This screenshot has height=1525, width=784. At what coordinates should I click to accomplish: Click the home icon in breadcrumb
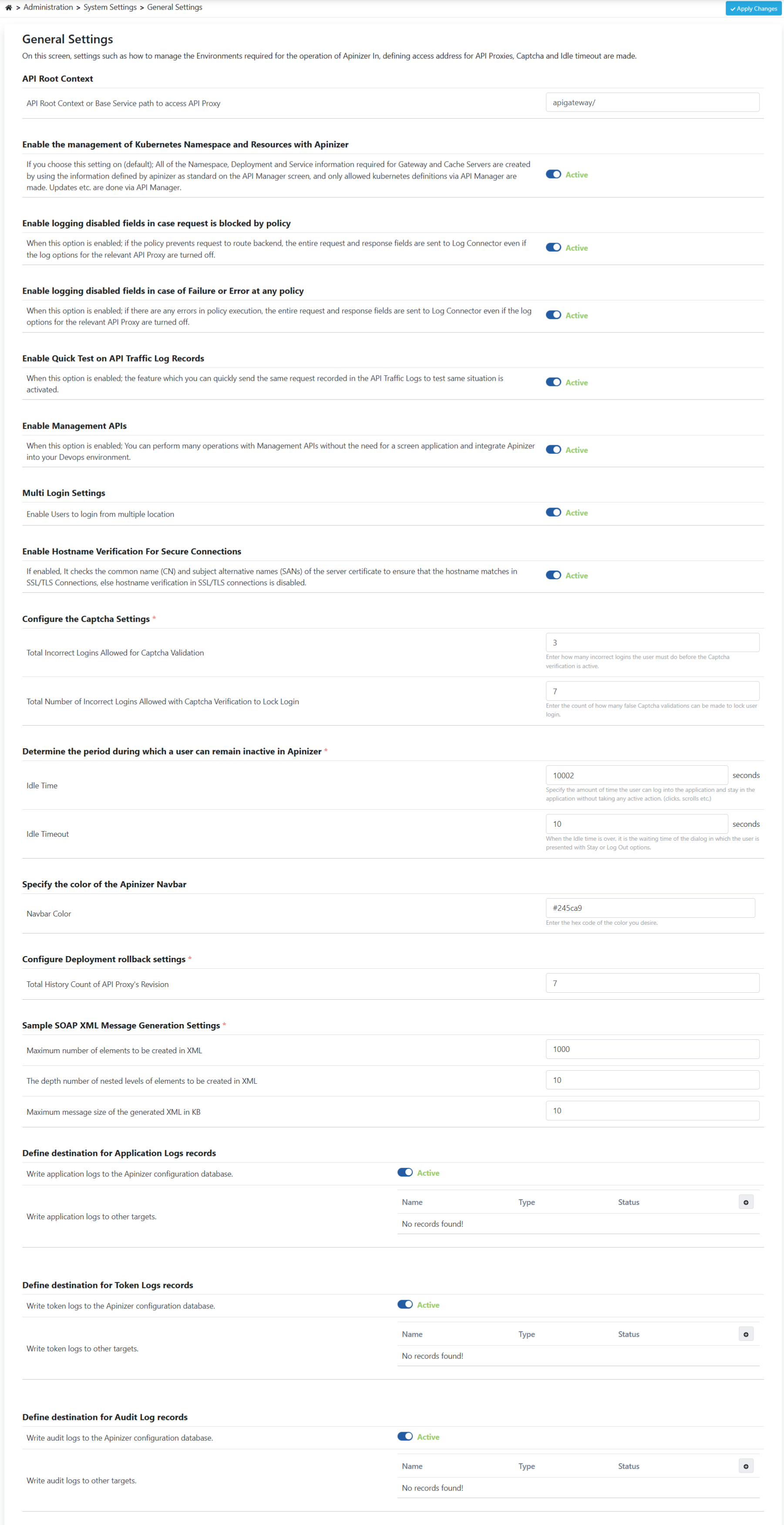point(8,8)
